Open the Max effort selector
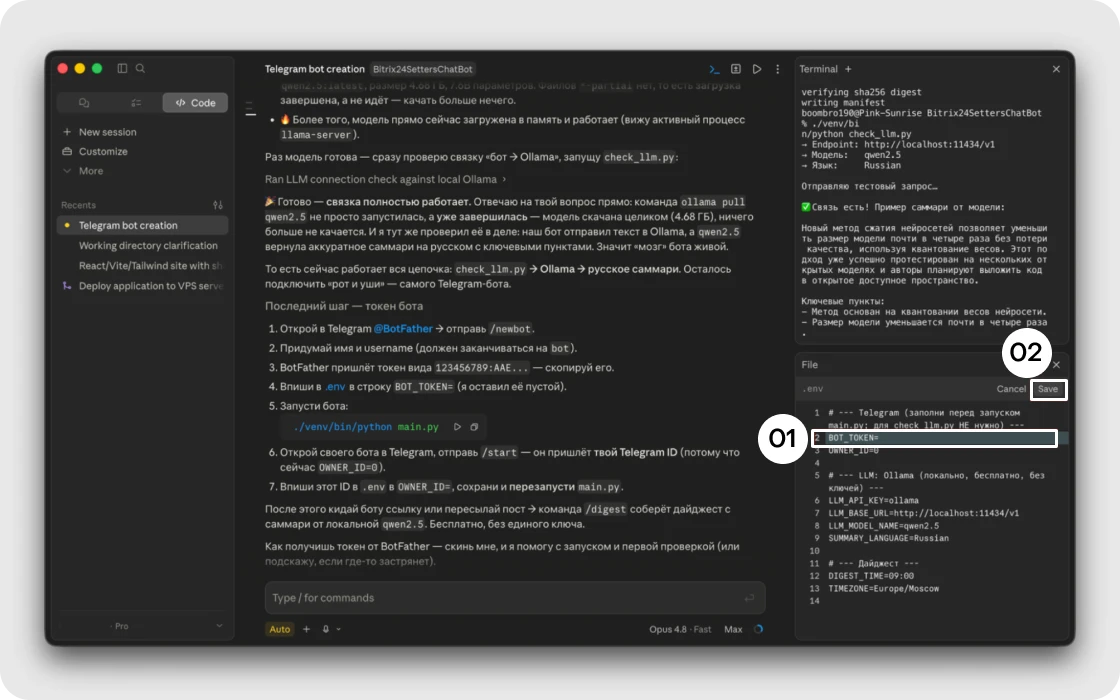The width and height of the screenshot is (1120, 700). (734, 629)
